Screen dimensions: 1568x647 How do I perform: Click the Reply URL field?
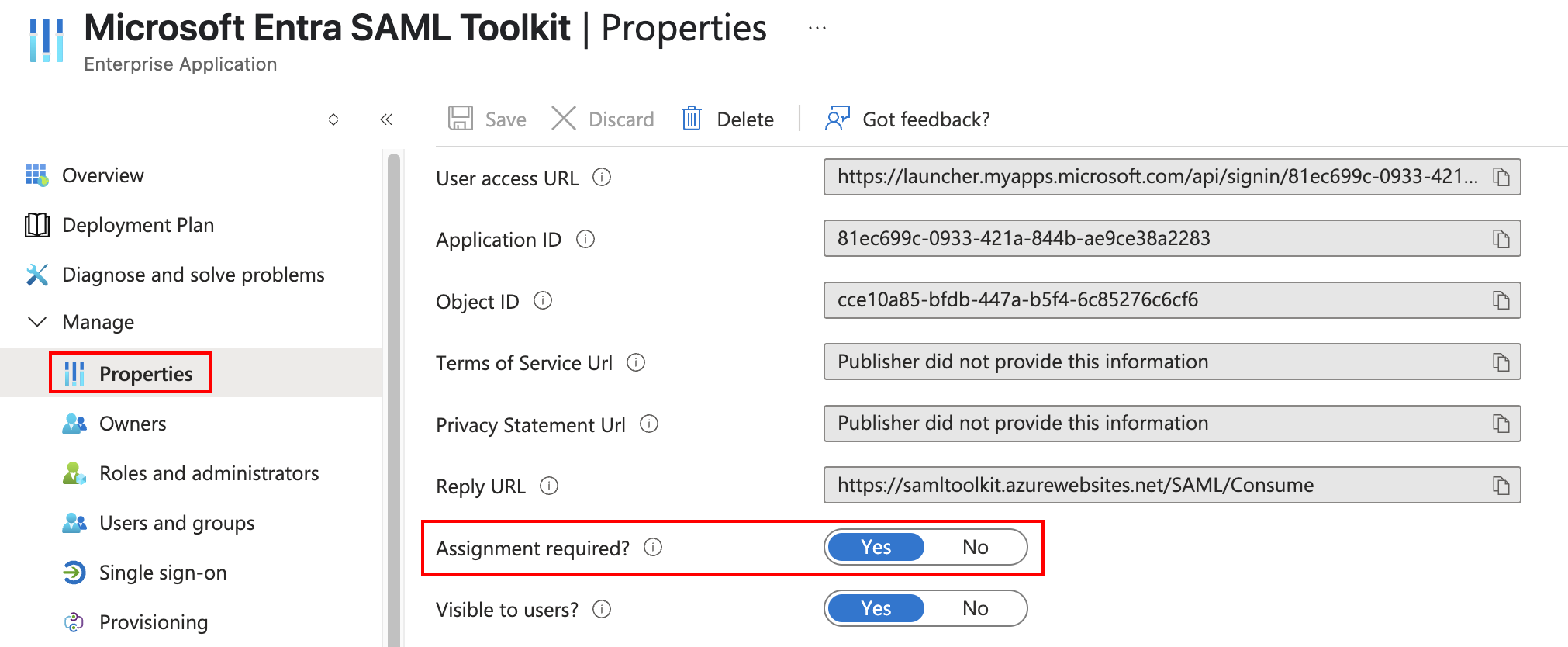tap(1172, 485)
